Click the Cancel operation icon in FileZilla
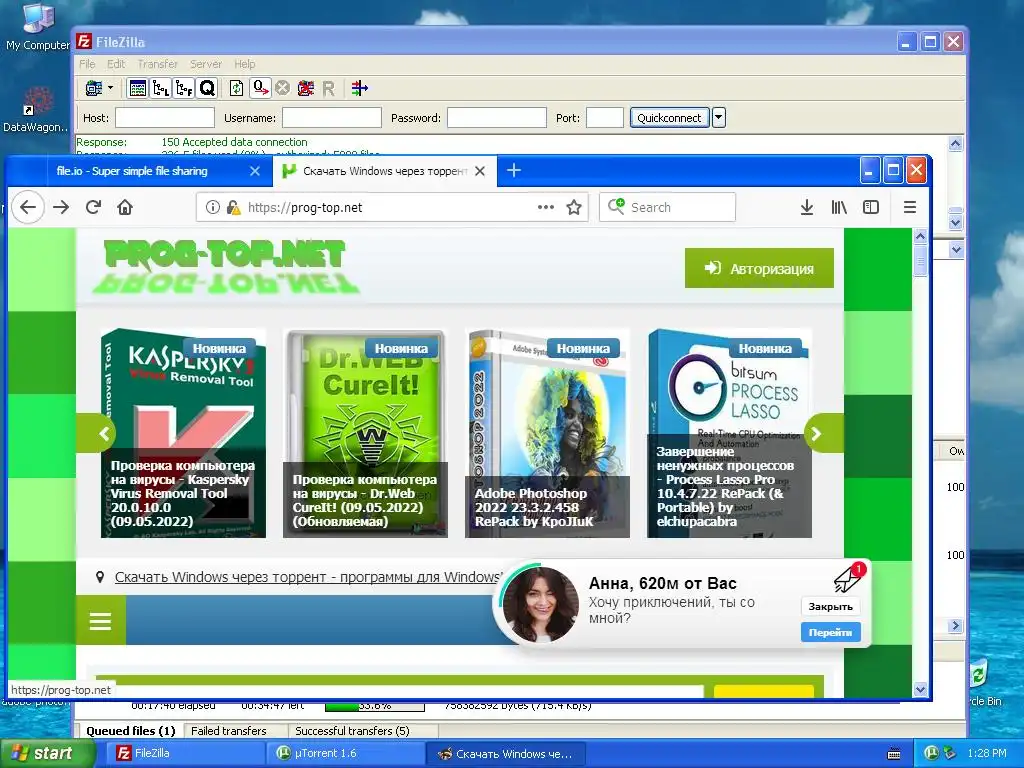This screenshot has height=768, width=1024. point(282,88)
